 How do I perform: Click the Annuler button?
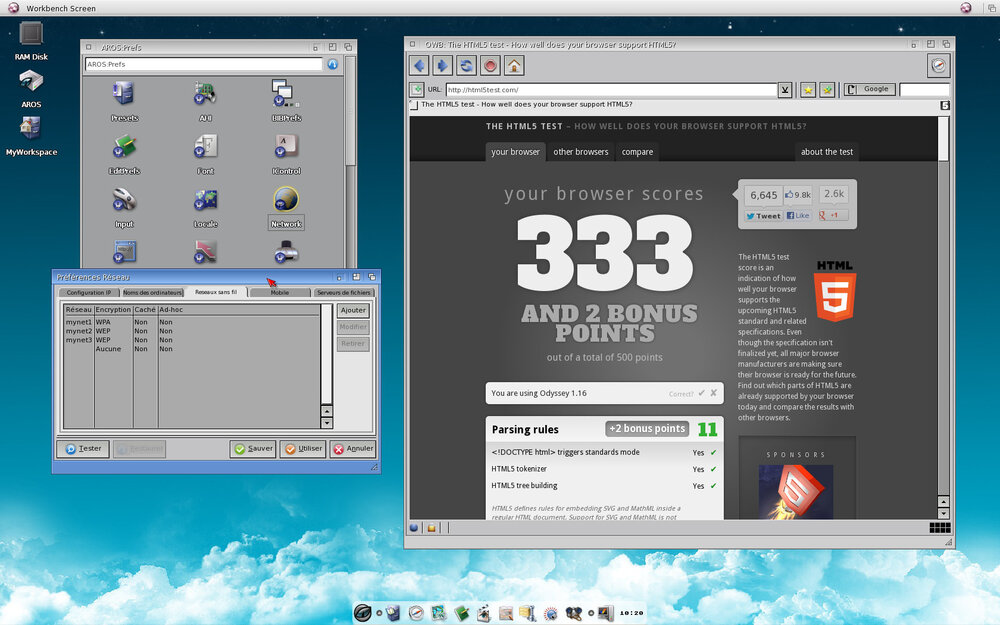pyautogui.click(x=352, y=449)
